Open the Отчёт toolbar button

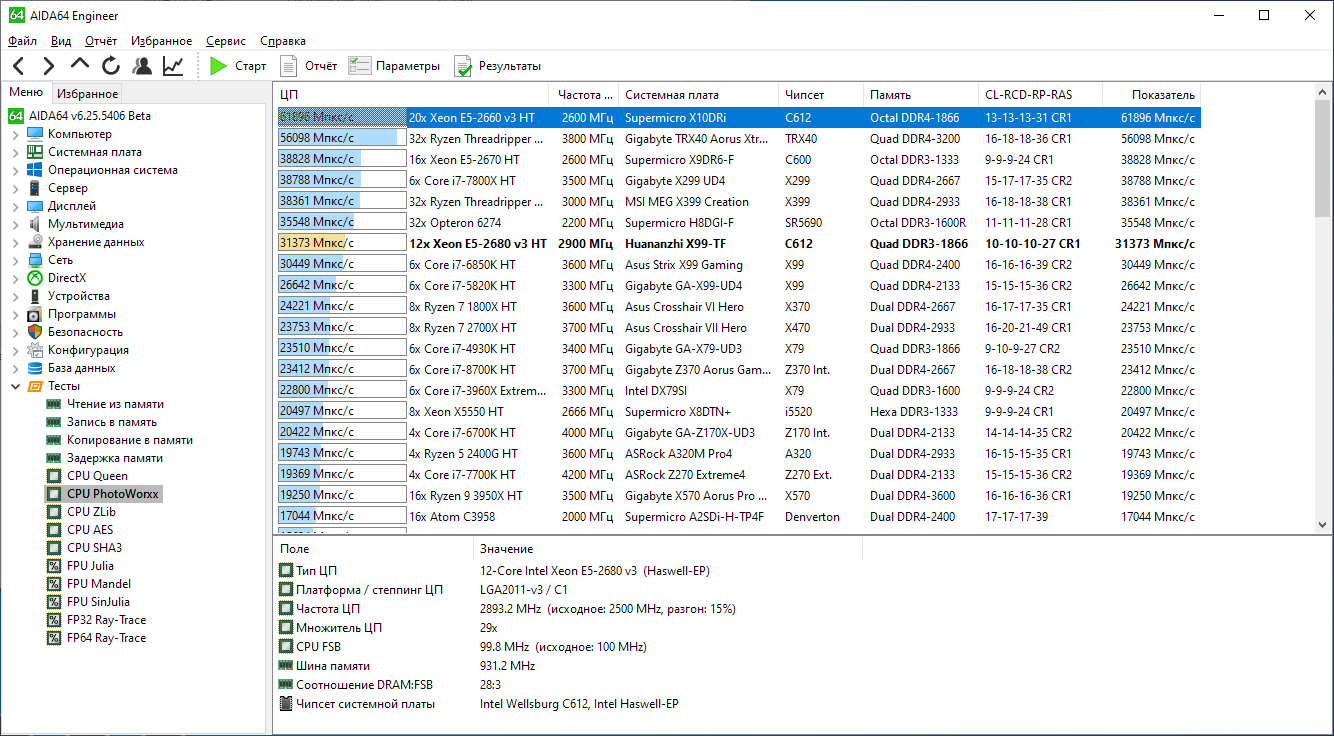pyautogui.click(x=308, y=66)
